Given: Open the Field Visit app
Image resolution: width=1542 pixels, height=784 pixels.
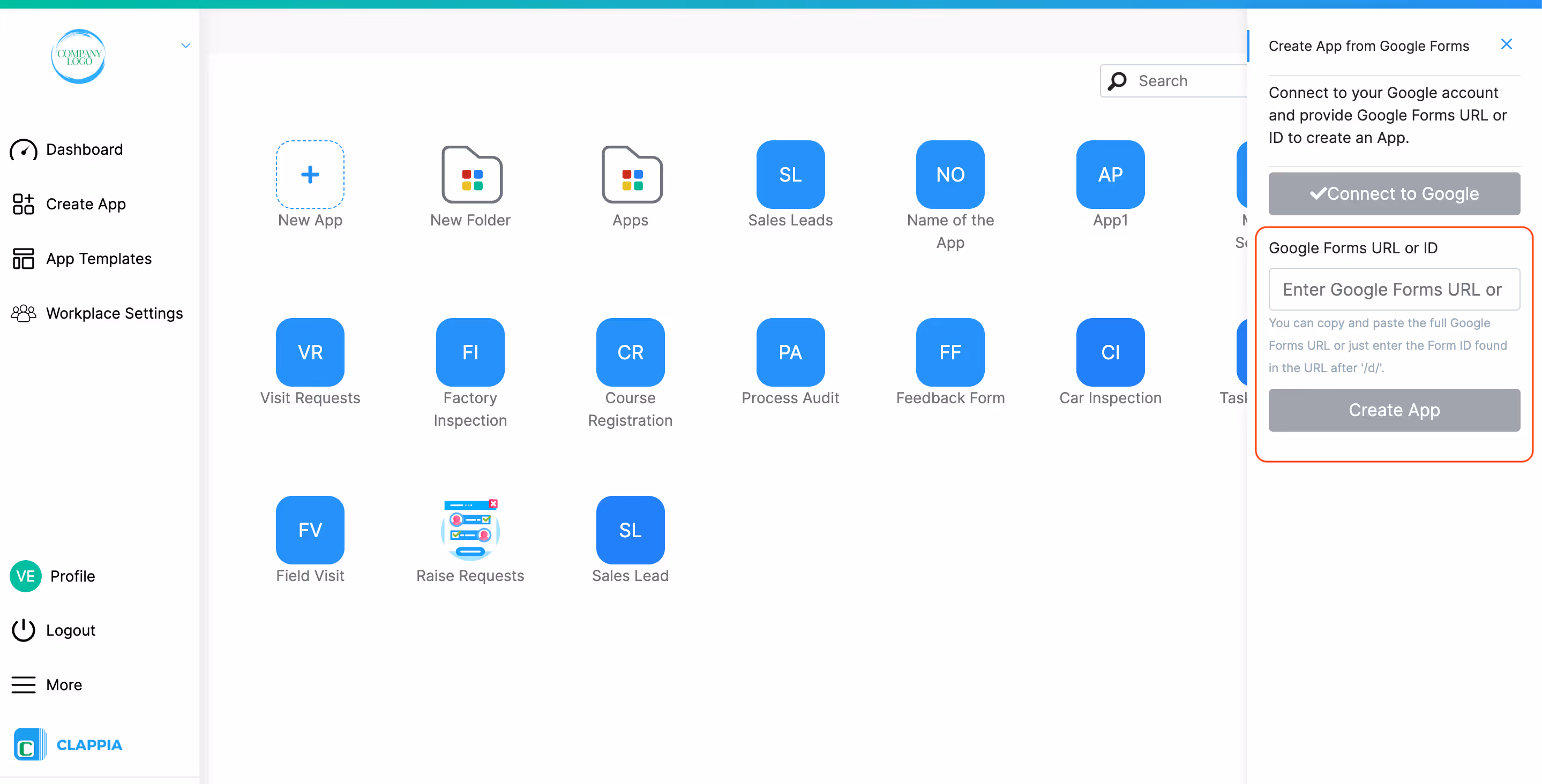Looking at the screenshot, I should pyautogui.click(x=310, y=530).
